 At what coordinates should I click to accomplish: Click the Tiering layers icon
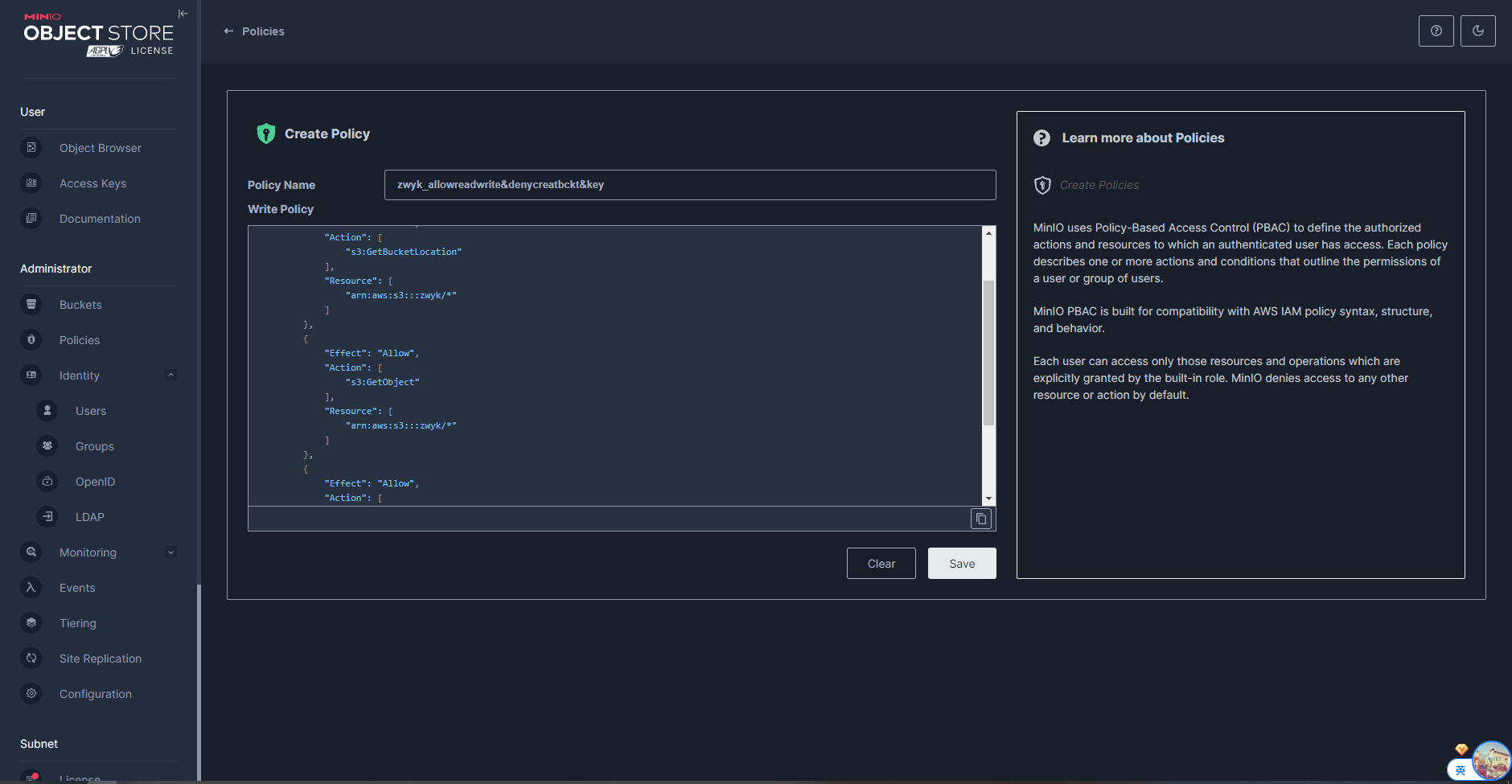click(31, 623)
